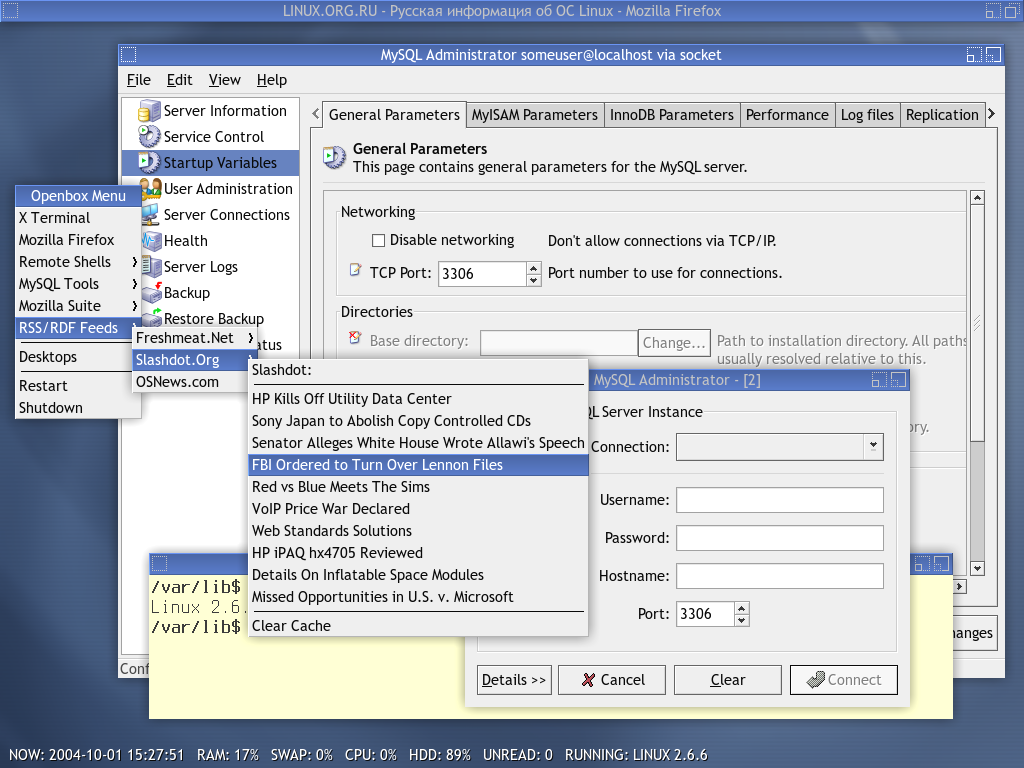Click the Hostname input field
Screen dimensions: 1024x768
point(780,576)
